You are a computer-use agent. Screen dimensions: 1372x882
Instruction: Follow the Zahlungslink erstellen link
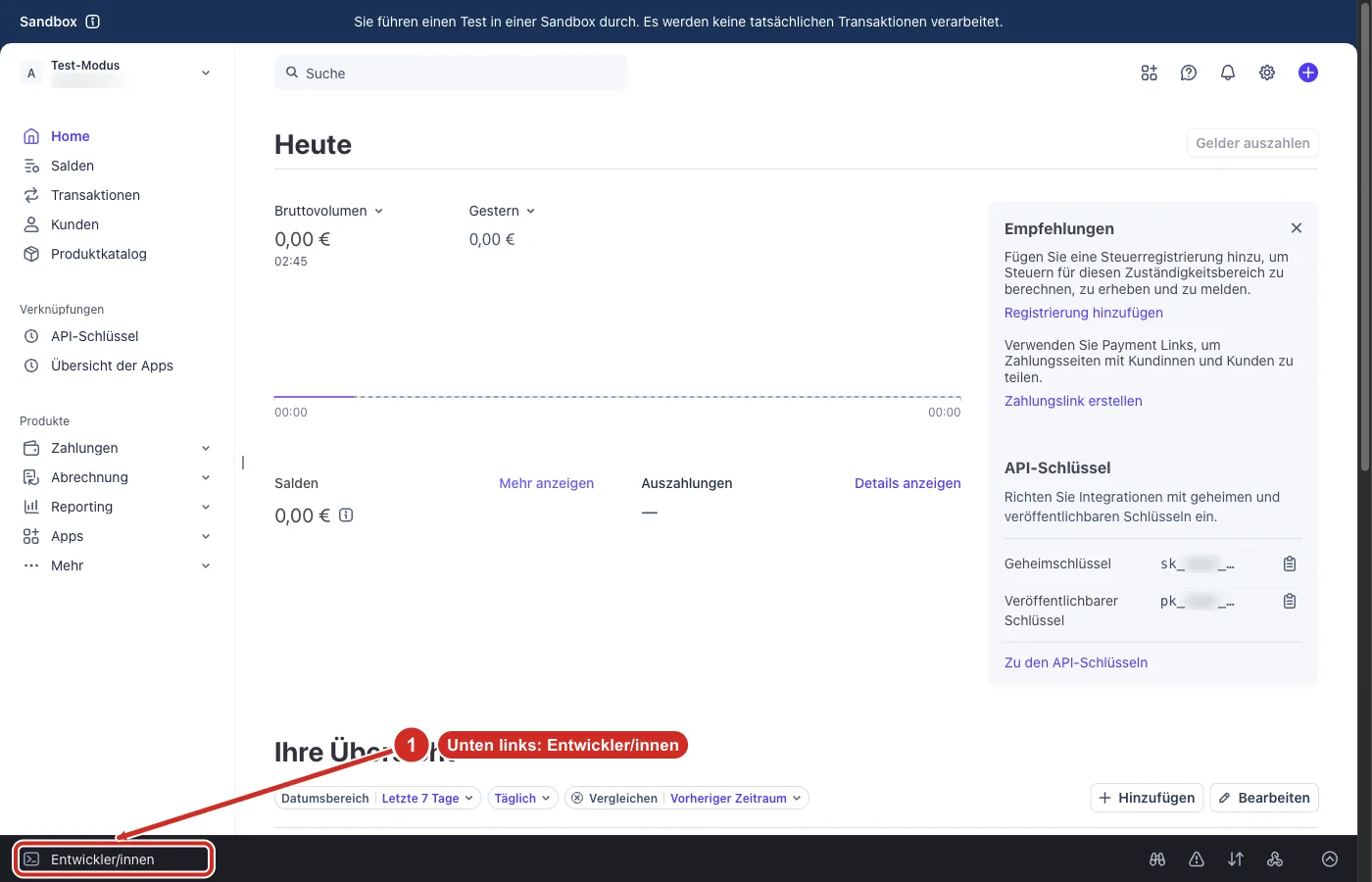coord(1073,401)
